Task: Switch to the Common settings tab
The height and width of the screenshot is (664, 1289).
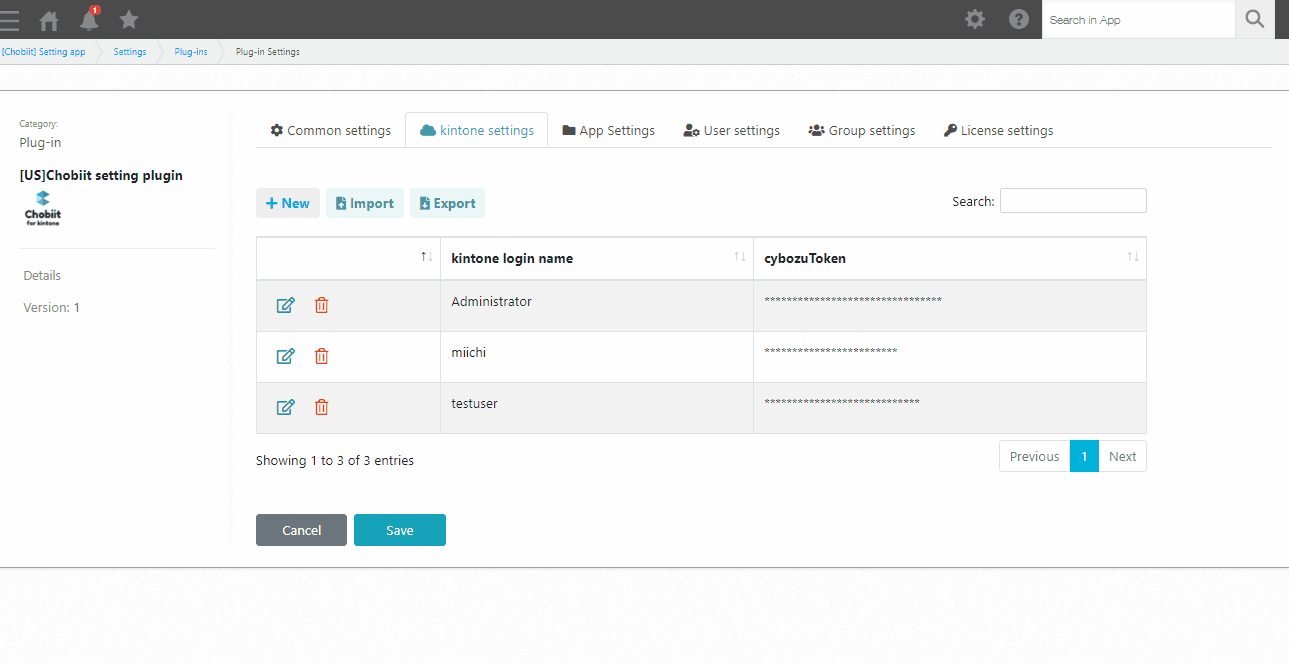Action: click(331, 130)
